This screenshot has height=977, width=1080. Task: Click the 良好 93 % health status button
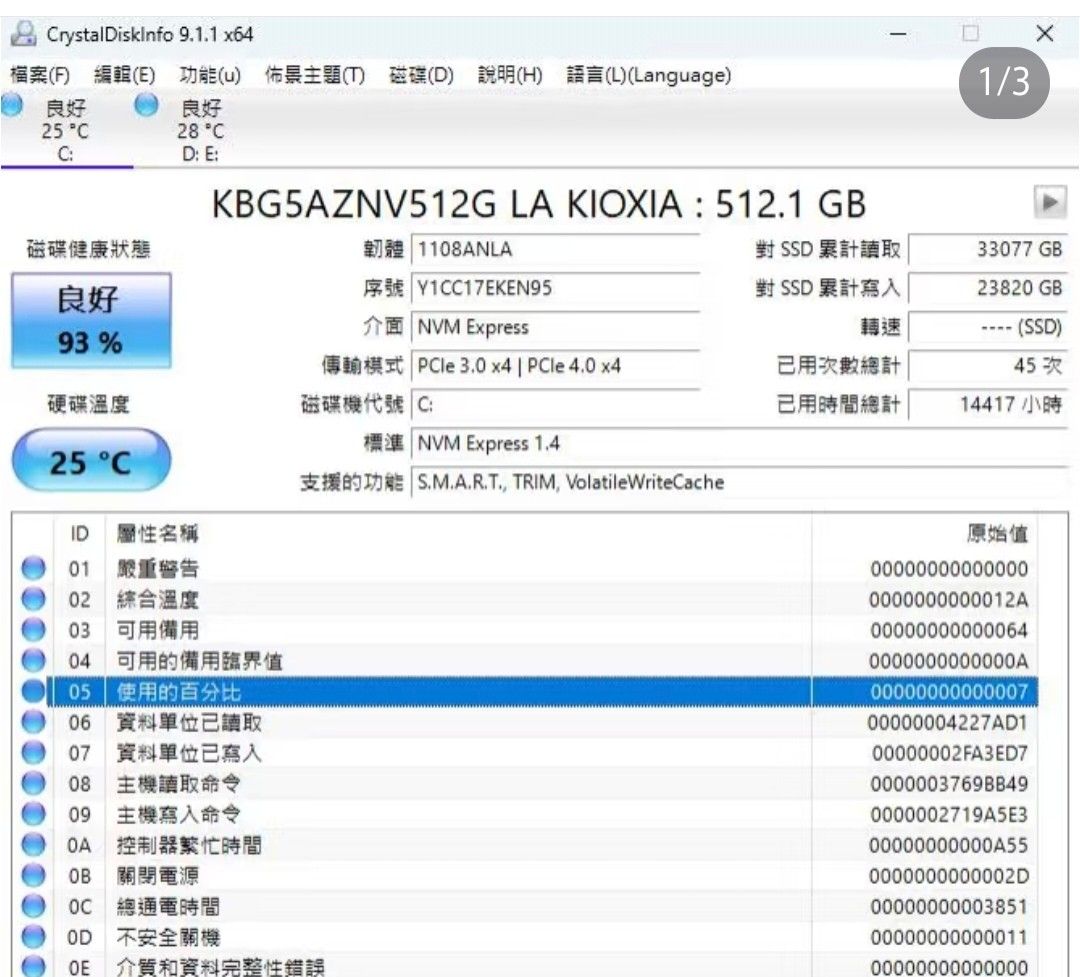(x=91, y=320)
